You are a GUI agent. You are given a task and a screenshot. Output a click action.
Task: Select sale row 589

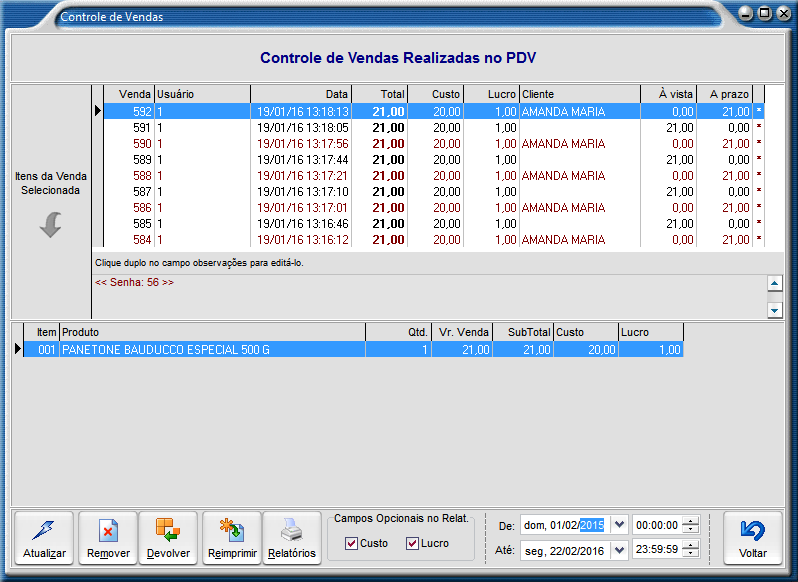click(434, 160)
